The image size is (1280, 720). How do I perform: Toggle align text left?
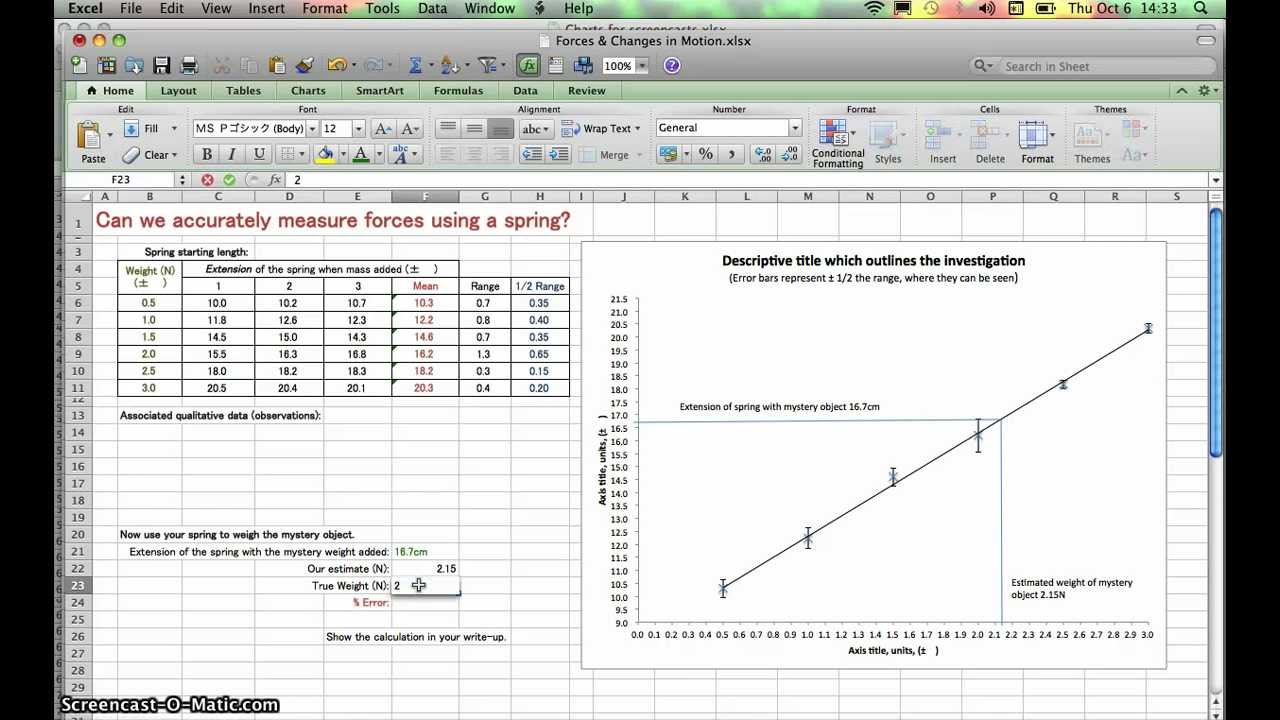[x=448, y=154]
